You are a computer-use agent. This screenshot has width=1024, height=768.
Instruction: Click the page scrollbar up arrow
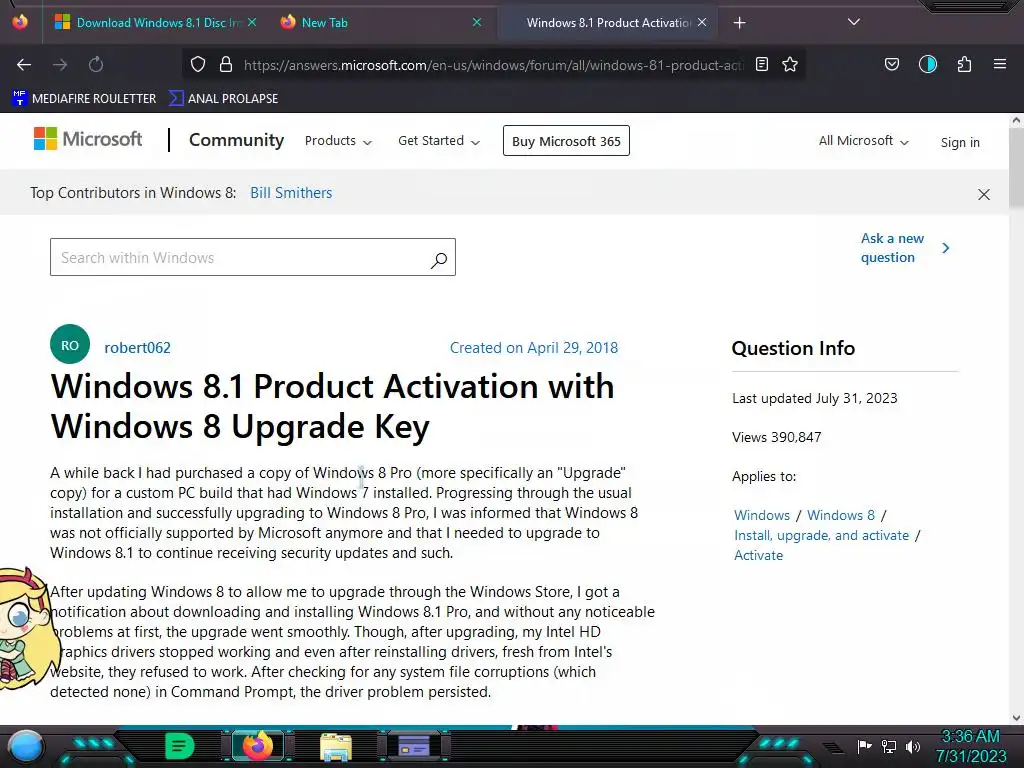pyautogui.click(x=1016, y=121)
